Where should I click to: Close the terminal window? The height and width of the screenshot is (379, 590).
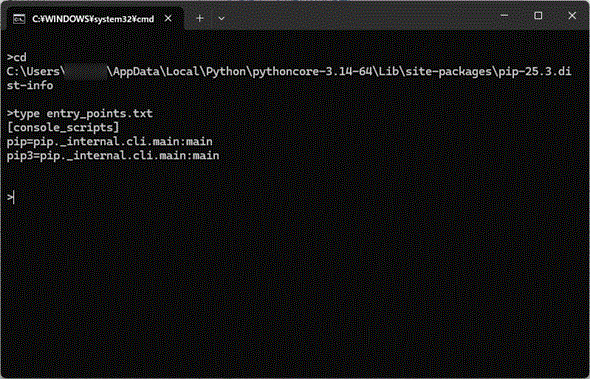click(572, 15)
